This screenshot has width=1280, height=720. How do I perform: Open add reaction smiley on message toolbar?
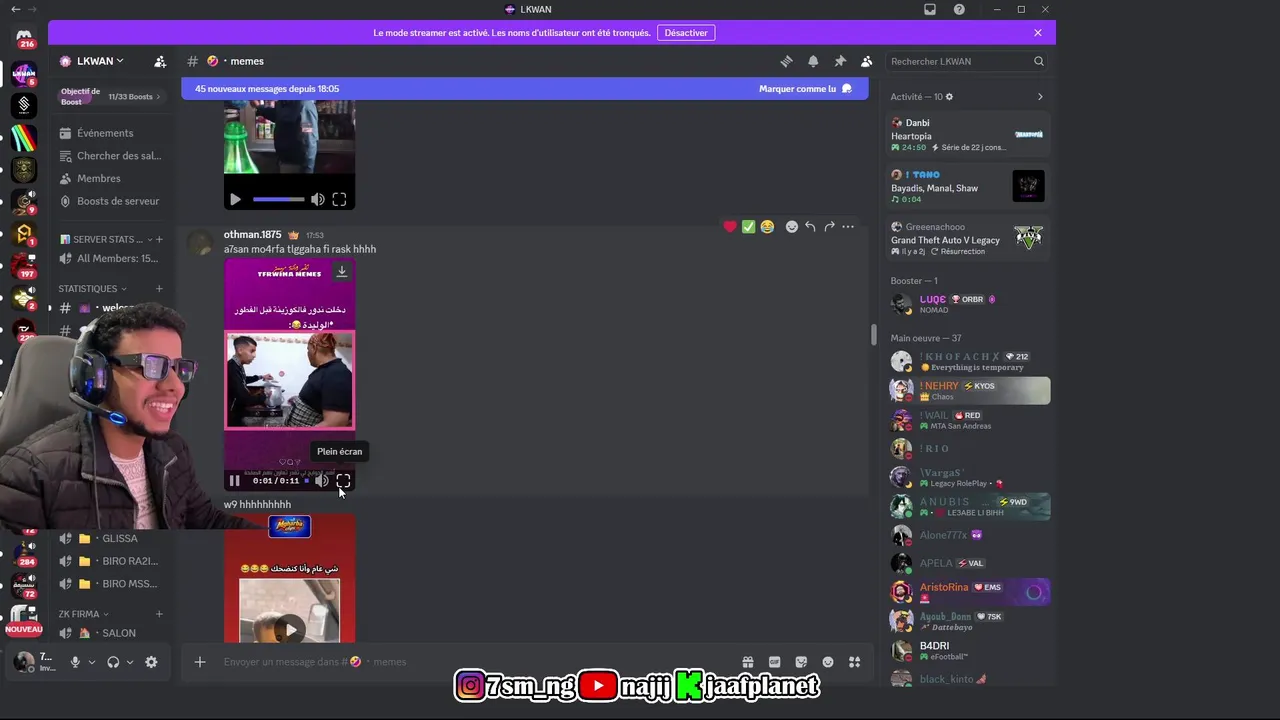point(791,227)
